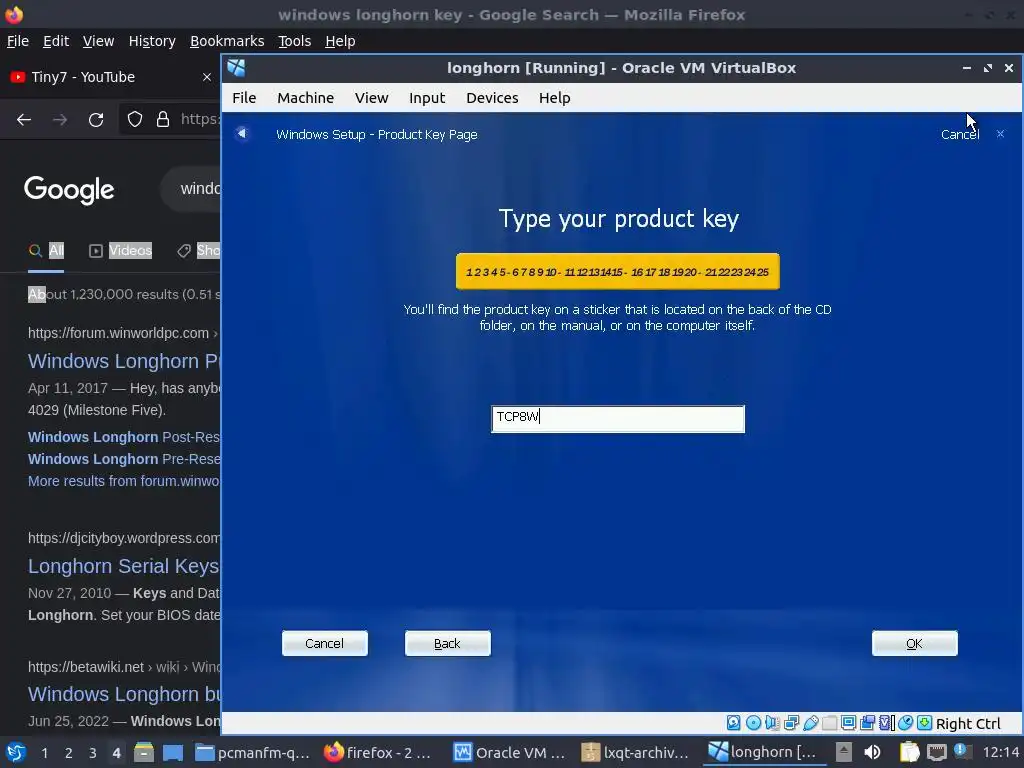This screenshot has height=768, width=1024.
Task: Open Windows Longhorn betawiki result link
Action: point(124,694)
